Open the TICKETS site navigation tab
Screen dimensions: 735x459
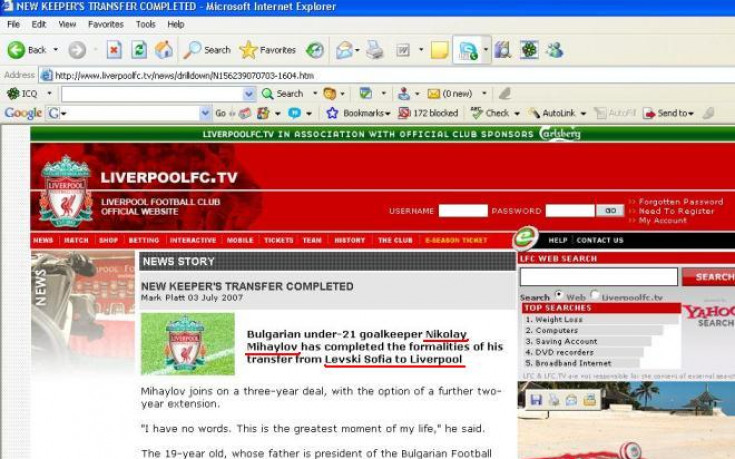278,240
